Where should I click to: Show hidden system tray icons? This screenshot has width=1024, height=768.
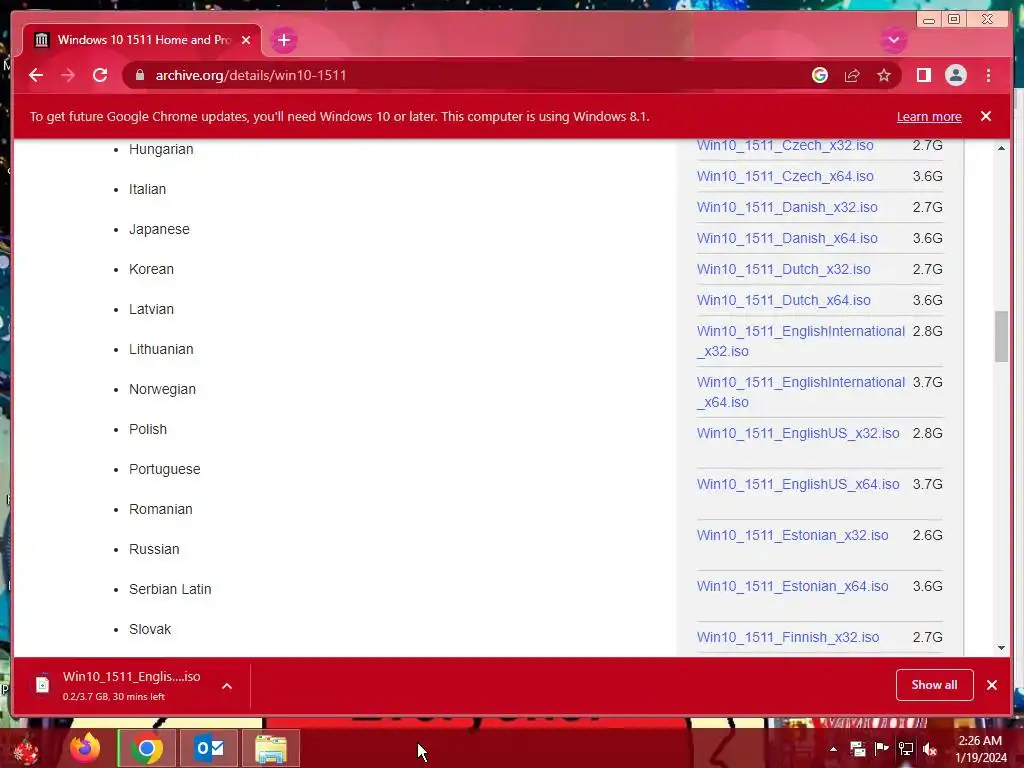pyautogui.click(x=833, y=748)
